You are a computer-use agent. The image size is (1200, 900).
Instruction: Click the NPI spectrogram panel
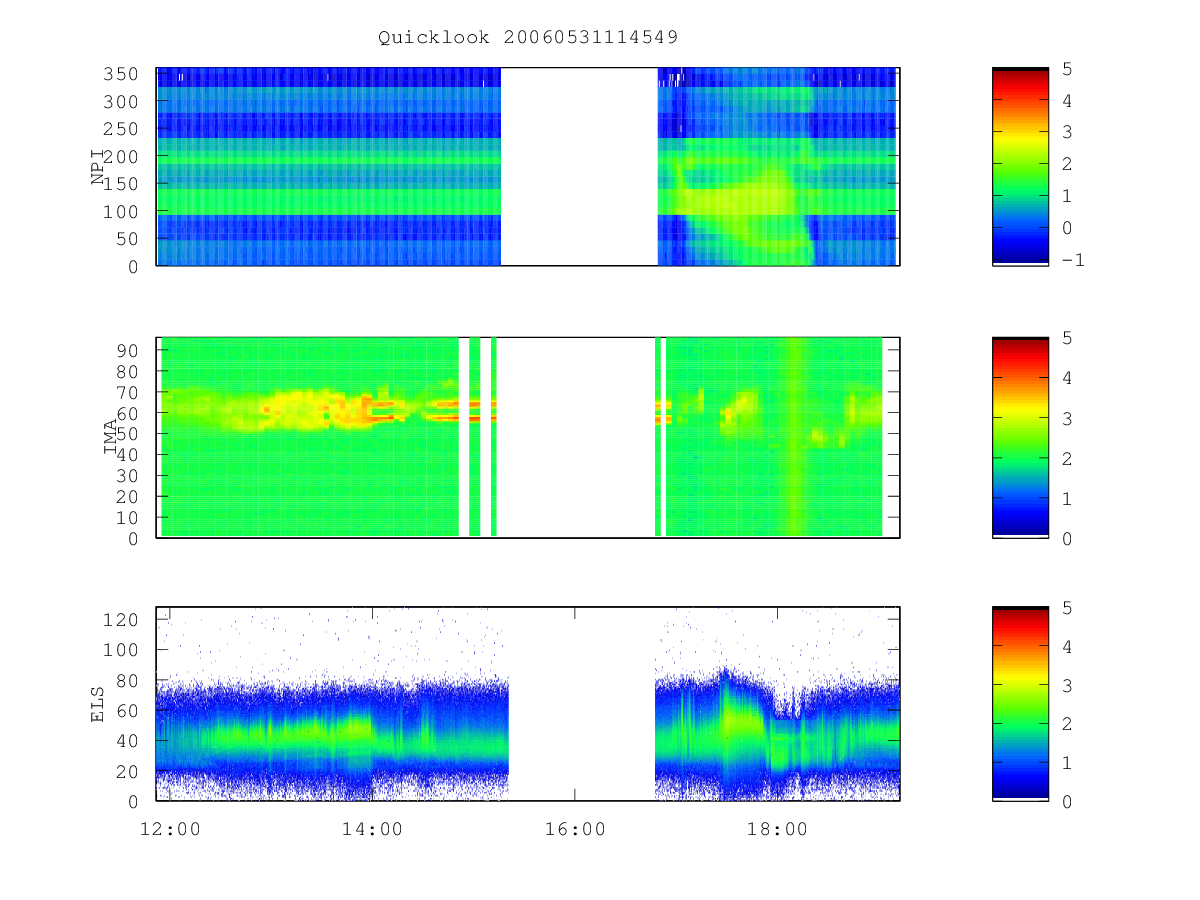pyautogui.click(x=528, y=167)
